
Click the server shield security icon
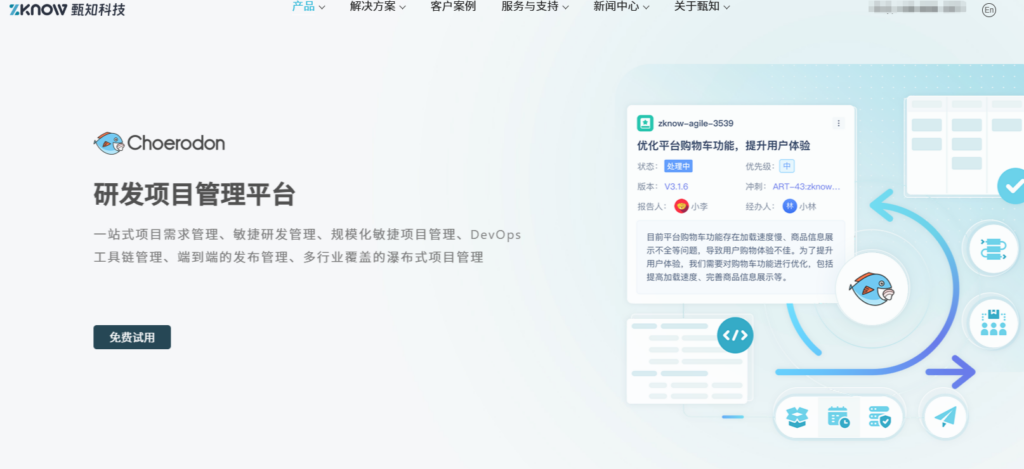point(879,416)
